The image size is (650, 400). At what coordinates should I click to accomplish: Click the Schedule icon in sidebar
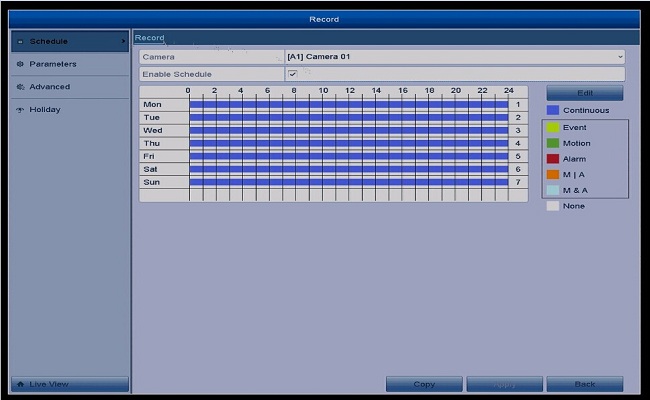point(20,42)
